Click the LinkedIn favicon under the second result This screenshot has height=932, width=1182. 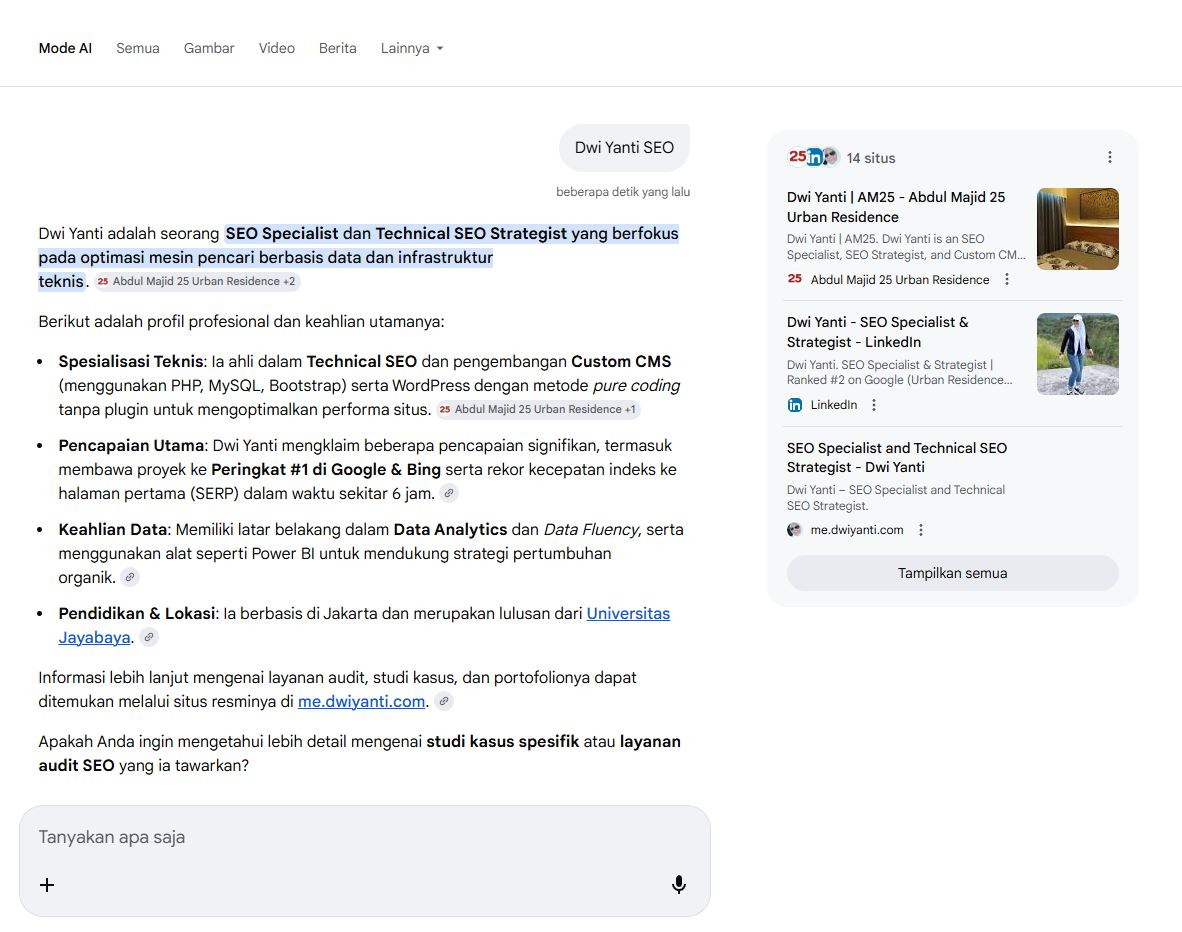click(x=794, y=404)
